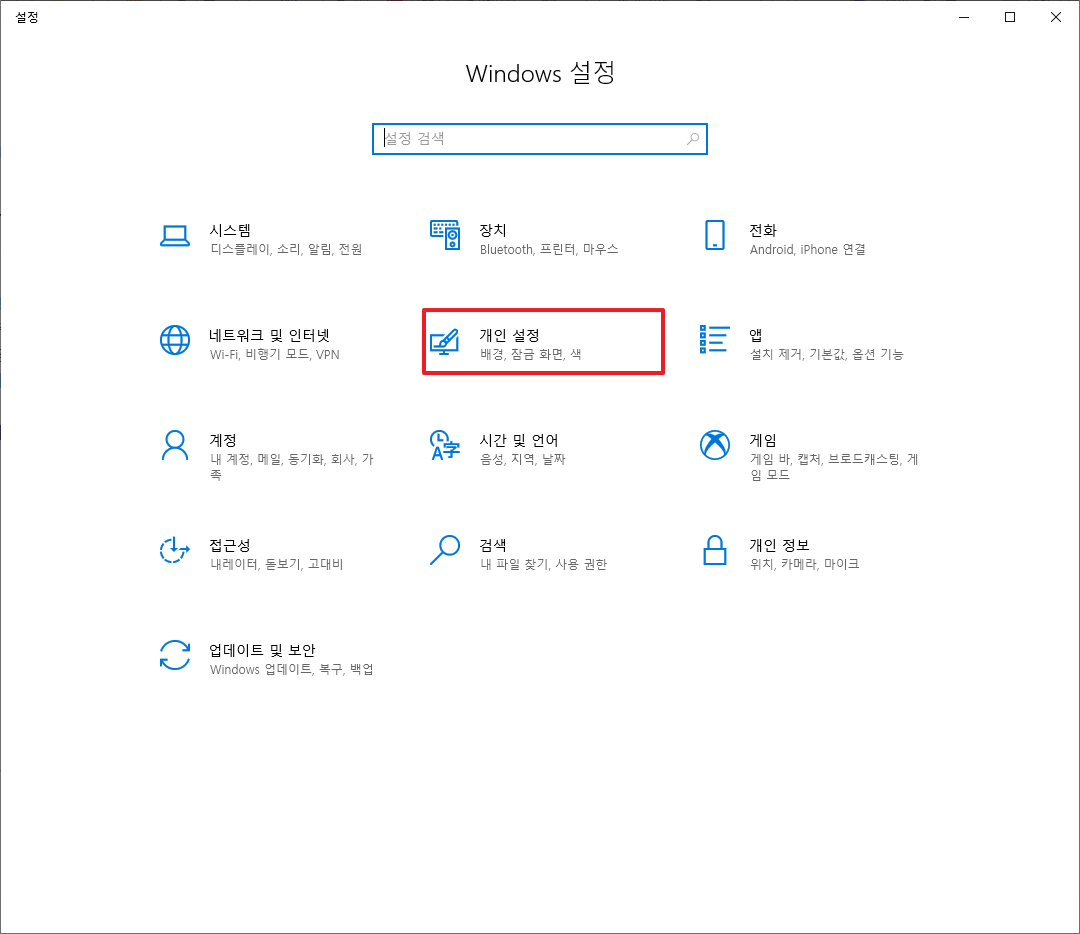Click the search magnifier inside 설정 검색 box
This screenshot has width=1080, height=934.
[693, 139]
